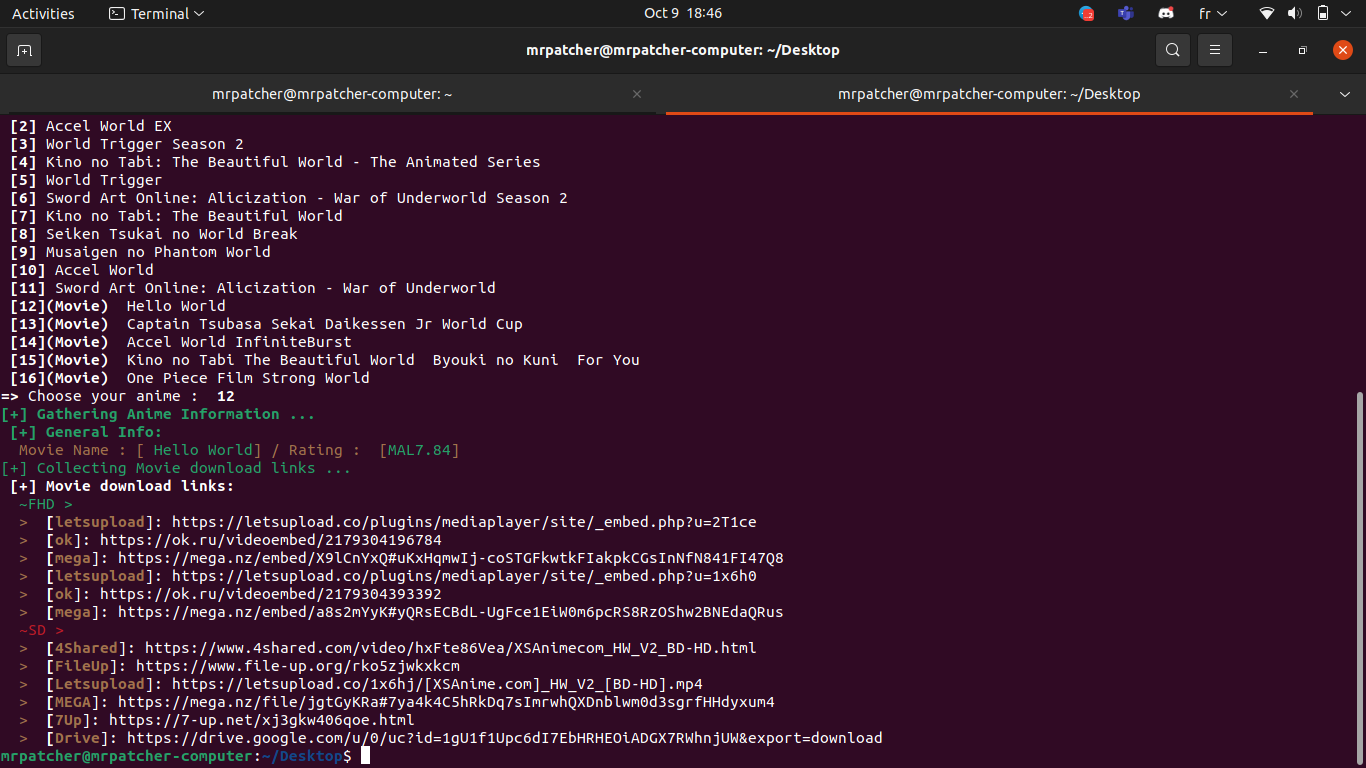Image resolution: width=1366 pixels, height=768 pixels.
Task: Click the "[MAL7.84]" rating text
Action: point(419,450)
